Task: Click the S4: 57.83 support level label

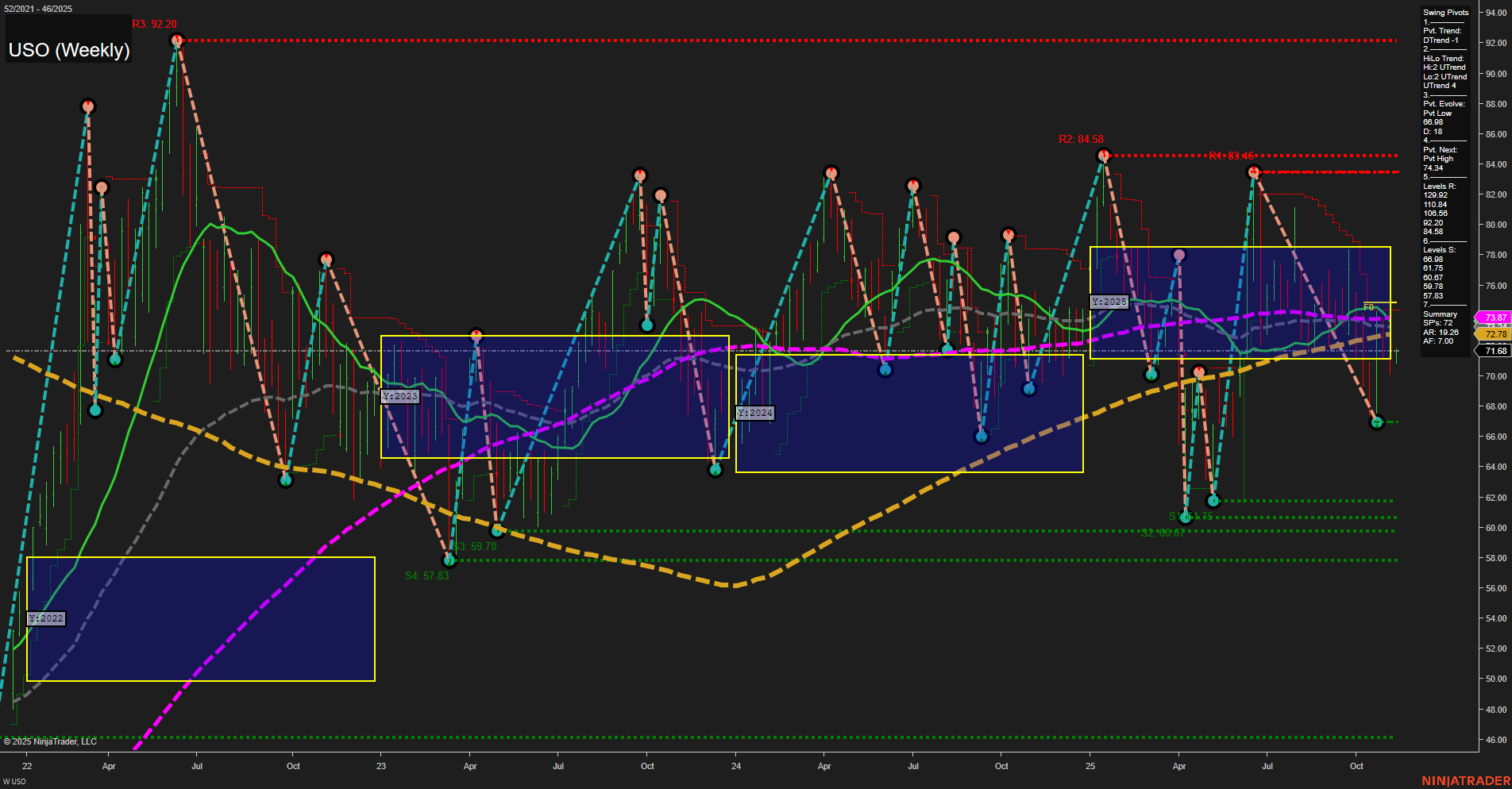Action: pos(427,575)
